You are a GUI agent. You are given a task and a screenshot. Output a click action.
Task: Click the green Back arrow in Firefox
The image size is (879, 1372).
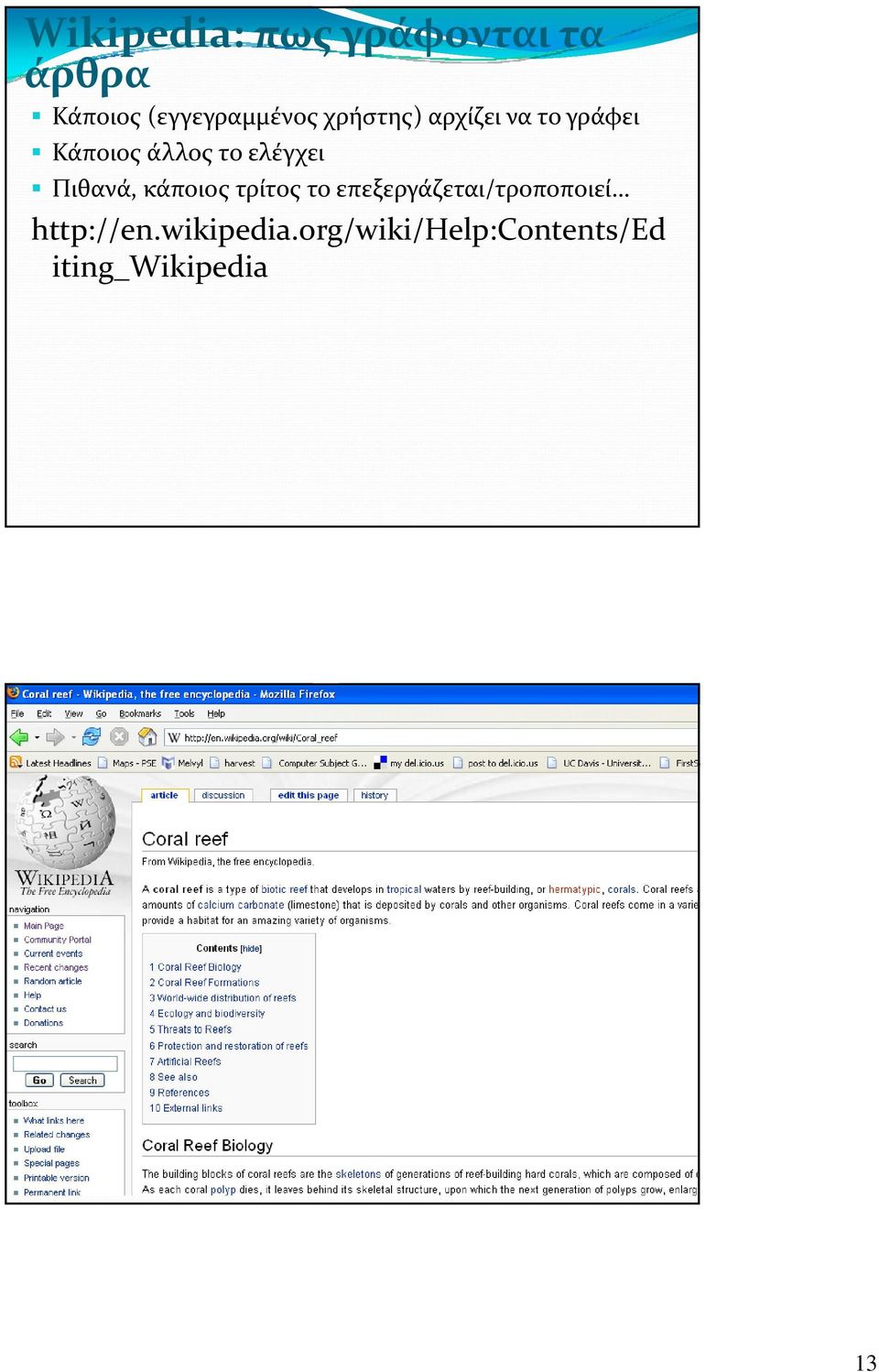click(x=18, y=736)
